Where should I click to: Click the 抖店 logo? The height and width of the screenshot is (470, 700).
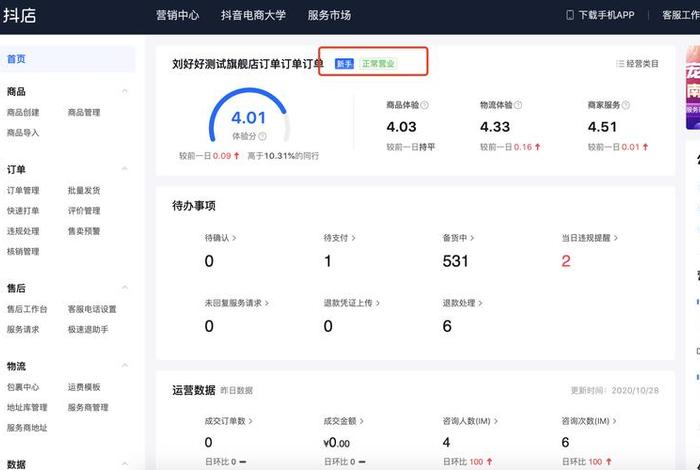[x=20, y=15]
